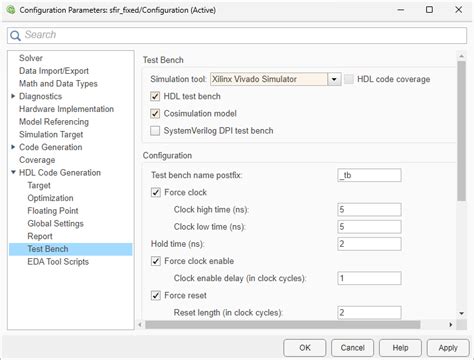Screen dimensions: 474x360
Task: Select the Report subpane
Action: click(40, 236)
